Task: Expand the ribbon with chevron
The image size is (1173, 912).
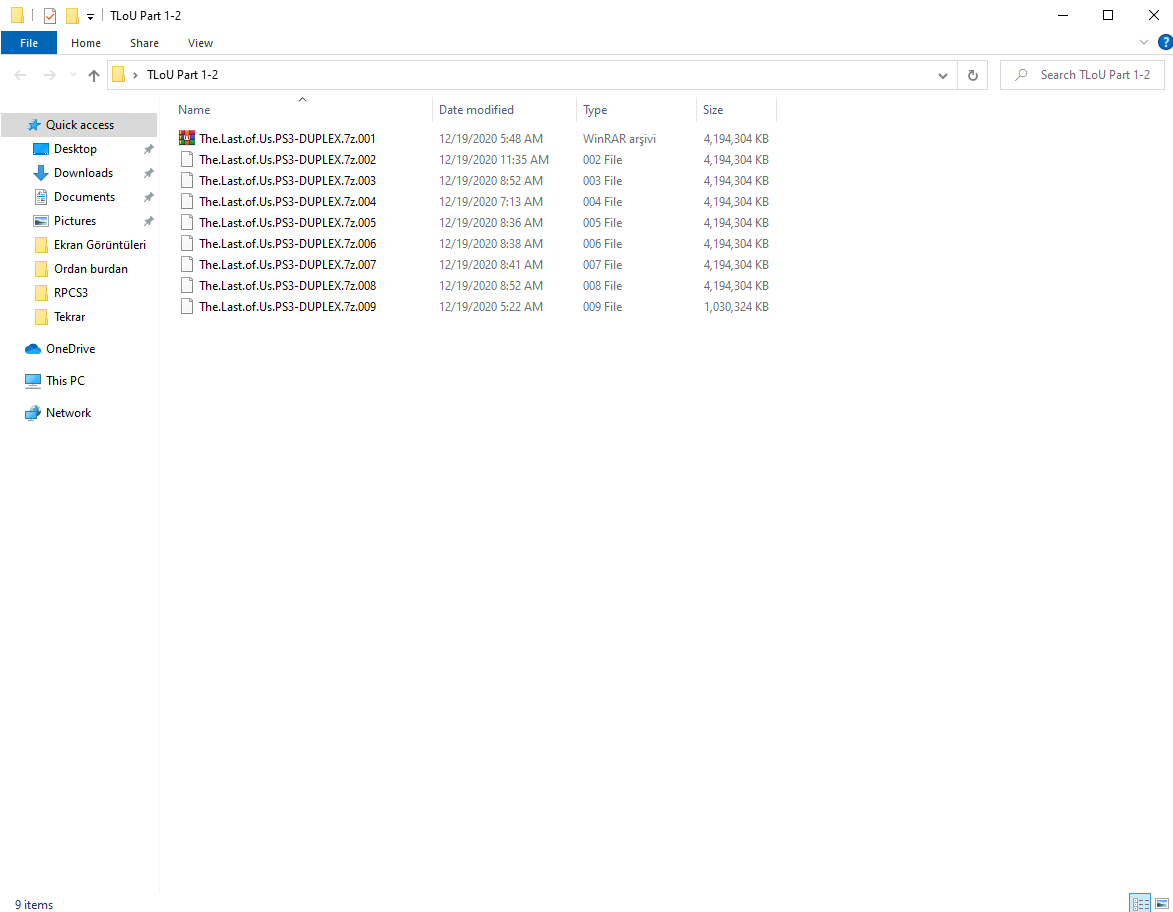Action: coord(1144,43)
